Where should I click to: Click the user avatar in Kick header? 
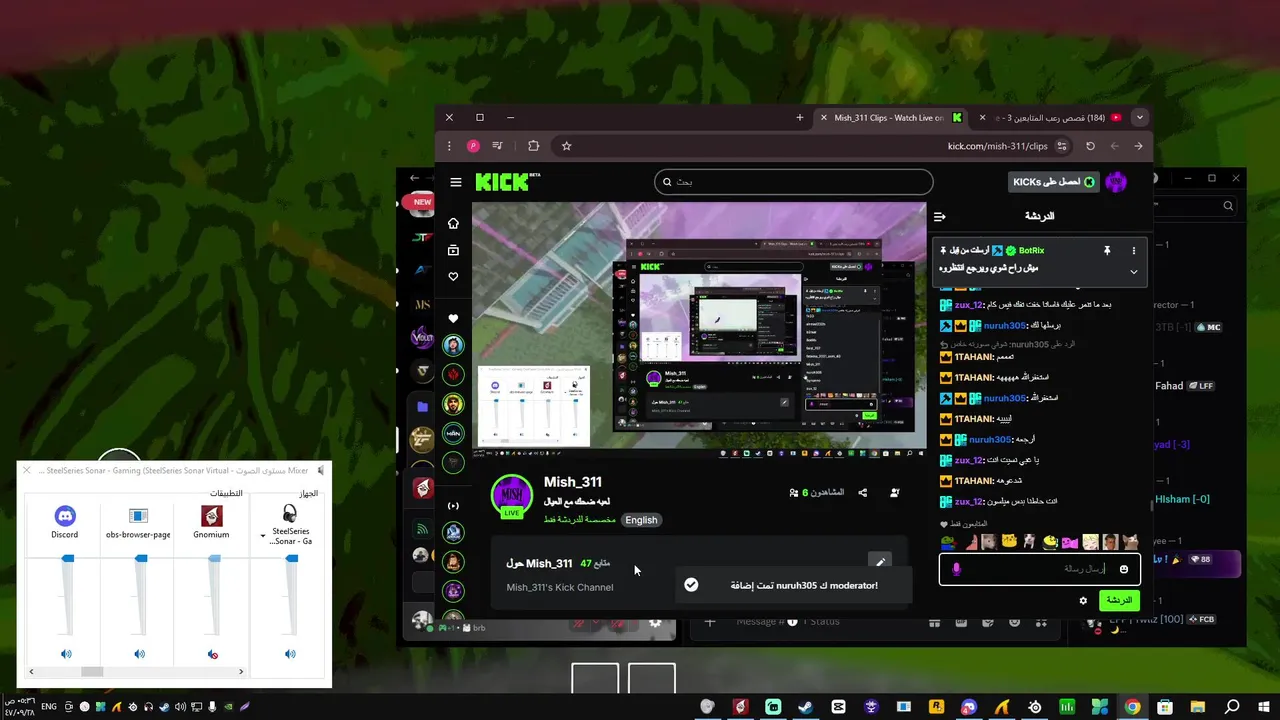(x=1116, y=182)
